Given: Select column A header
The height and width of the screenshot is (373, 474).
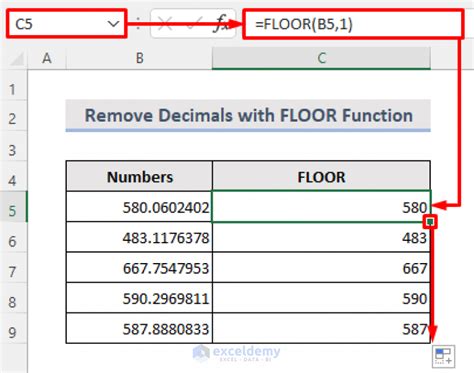Looking at the screenshot, I should point(47,58).
